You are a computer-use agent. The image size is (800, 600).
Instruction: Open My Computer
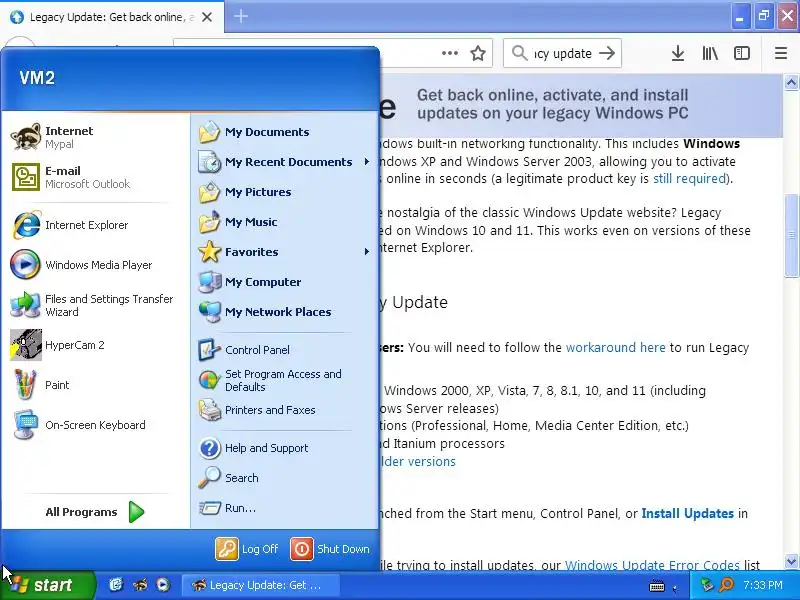coord(284,282)
